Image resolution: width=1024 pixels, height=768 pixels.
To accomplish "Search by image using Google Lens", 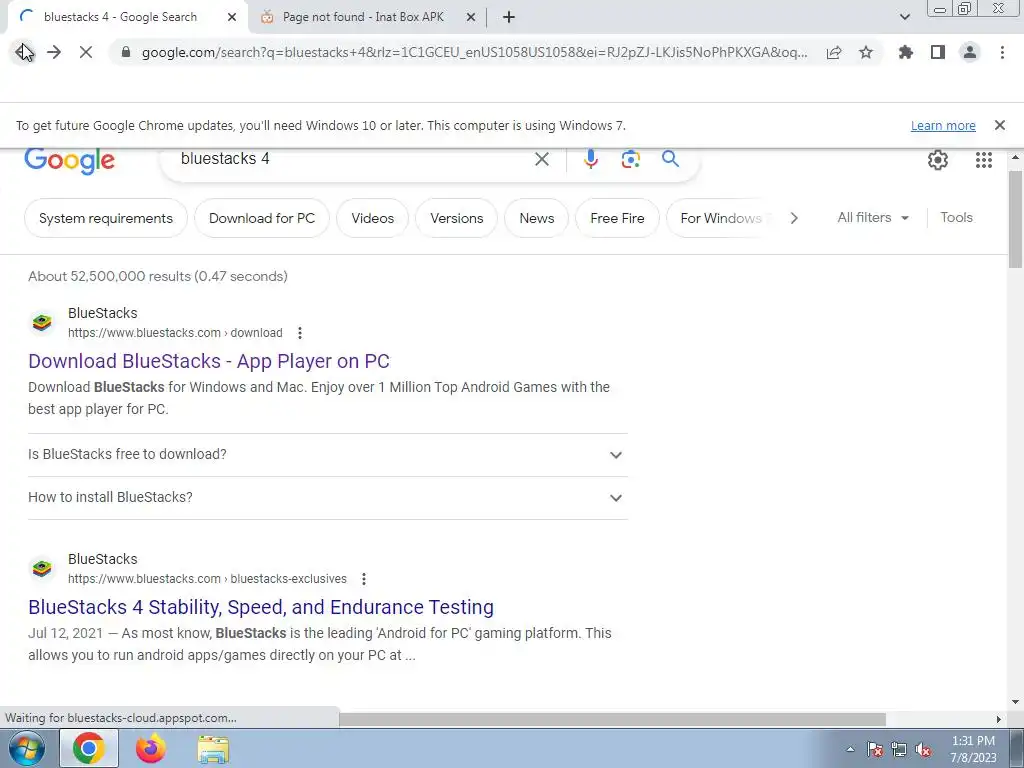I will [630, 159].
